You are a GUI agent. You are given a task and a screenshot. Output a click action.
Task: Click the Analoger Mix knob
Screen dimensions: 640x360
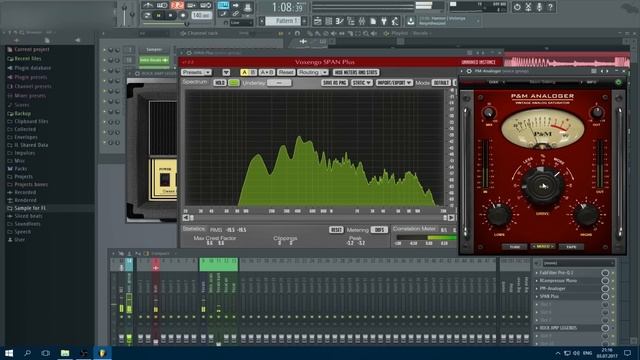click(x=489, y=113)
